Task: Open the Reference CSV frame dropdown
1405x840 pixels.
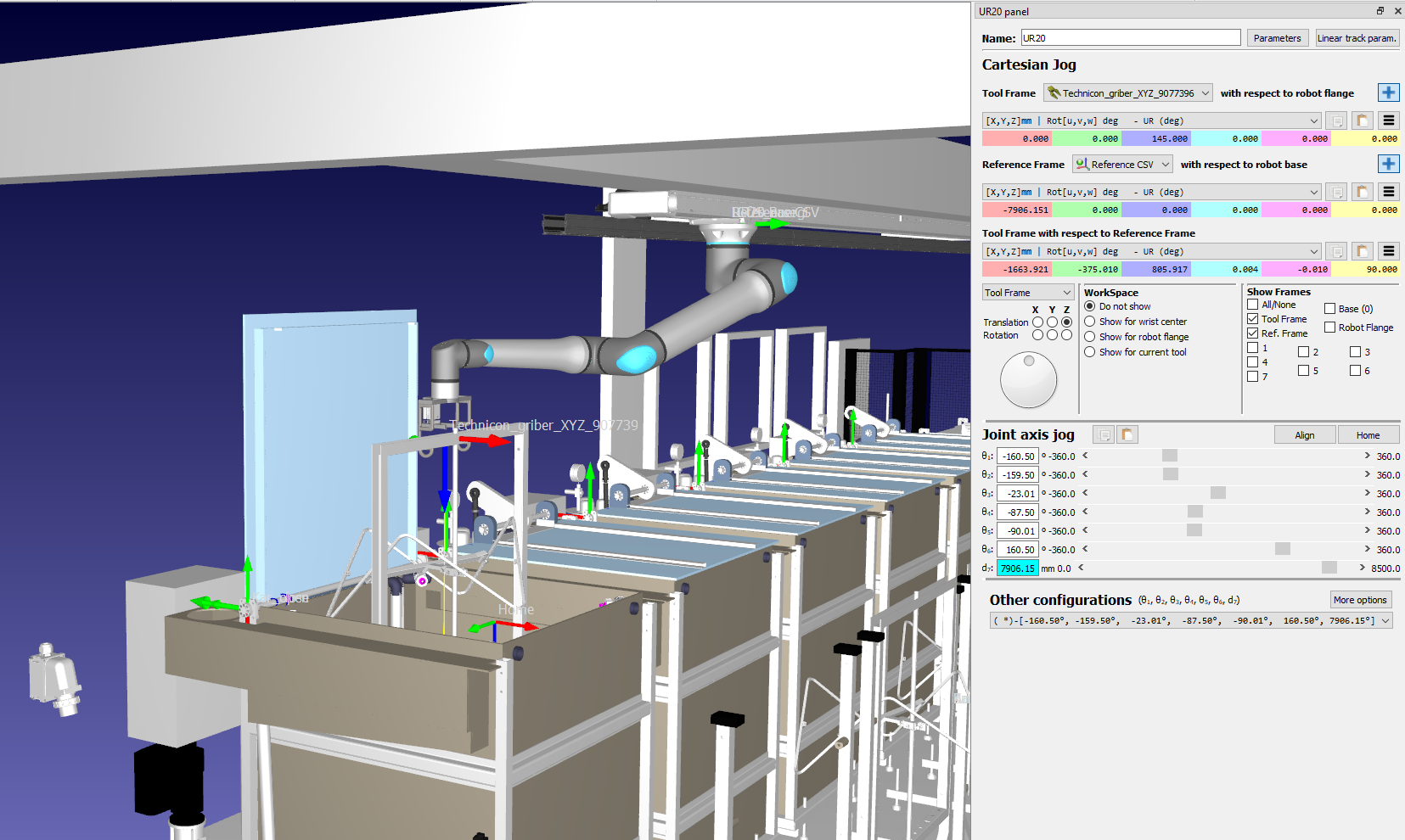Action: tap(1122, 165)
